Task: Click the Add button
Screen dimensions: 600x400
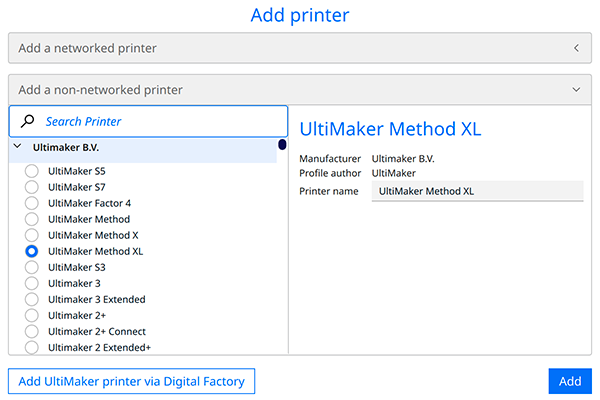Action: [570, 381]
